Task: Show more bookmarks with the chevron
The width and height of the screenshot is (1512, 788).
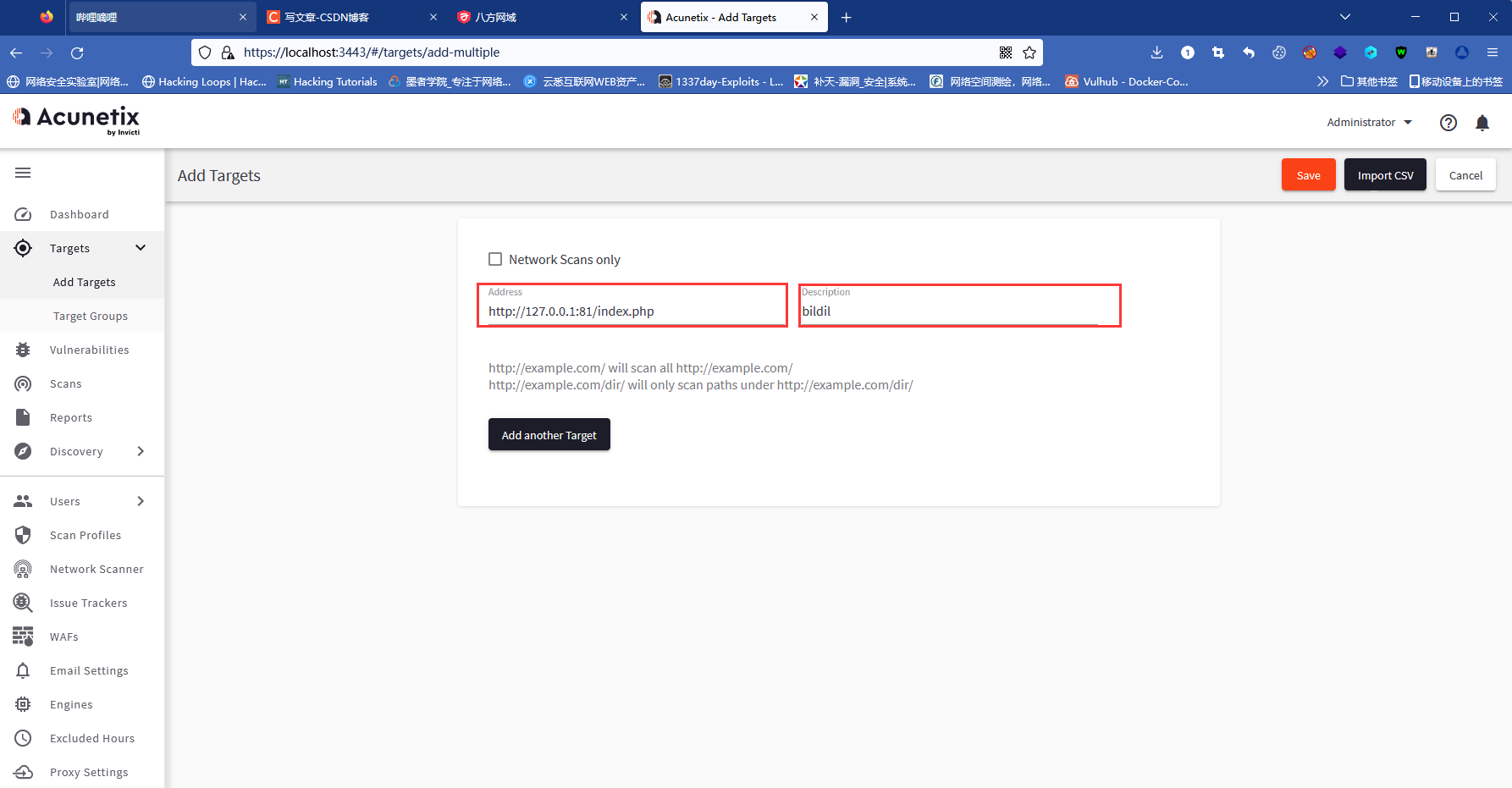Action: tap(1322, 81)
